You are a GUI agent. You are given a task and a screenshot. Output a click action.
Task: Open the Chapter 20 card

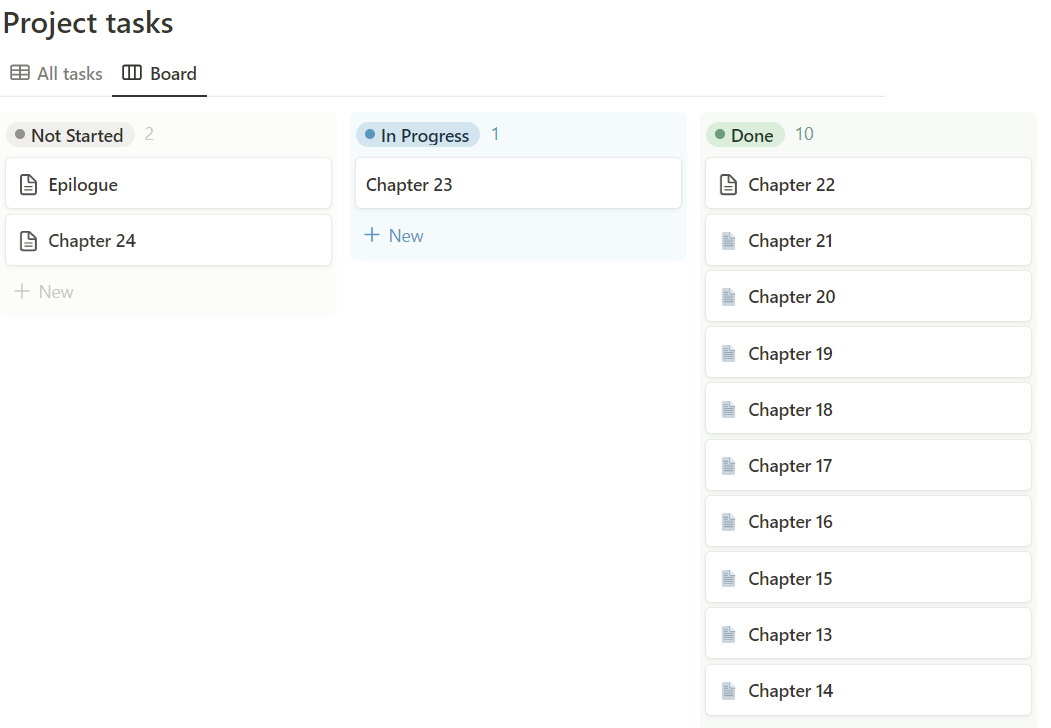(x=868, y=297)
